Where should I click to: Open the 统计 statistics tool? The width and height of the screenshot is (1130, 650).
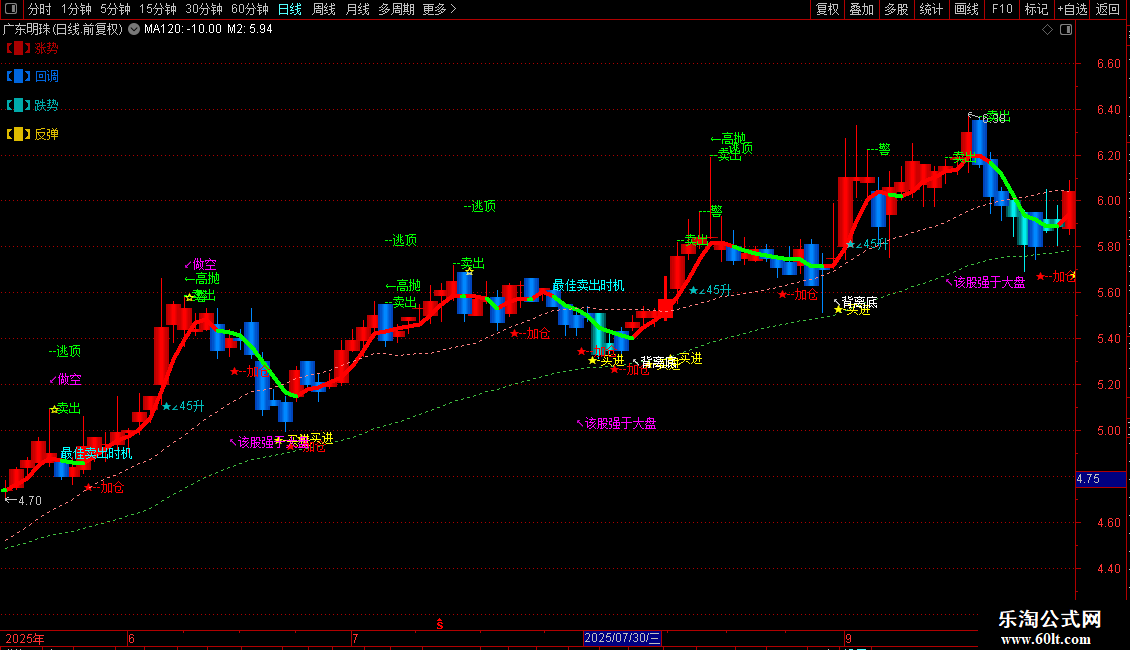click(x=931, y=9)
